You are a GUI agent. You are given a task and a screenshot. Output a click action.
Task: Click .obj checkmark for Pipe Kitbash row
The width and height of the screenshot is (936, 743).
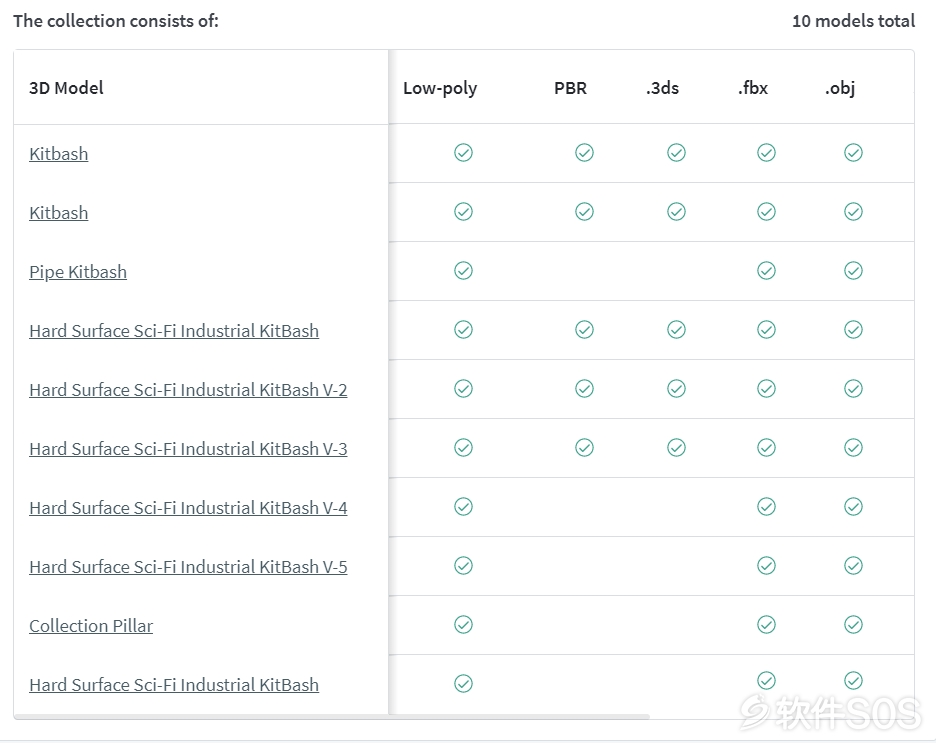[x=854, y=271]
